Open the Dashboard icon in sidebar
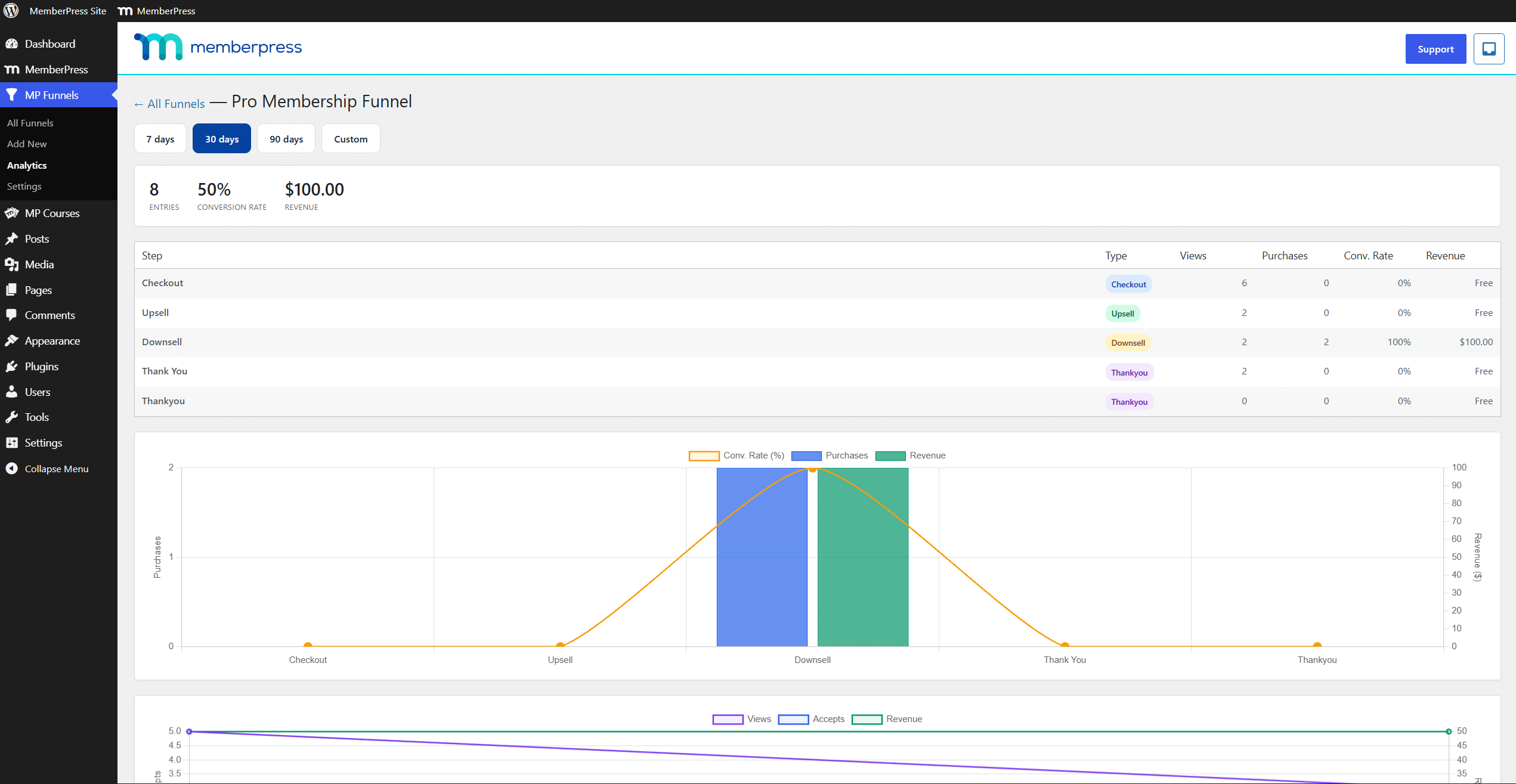 click(x=12, y=44)
